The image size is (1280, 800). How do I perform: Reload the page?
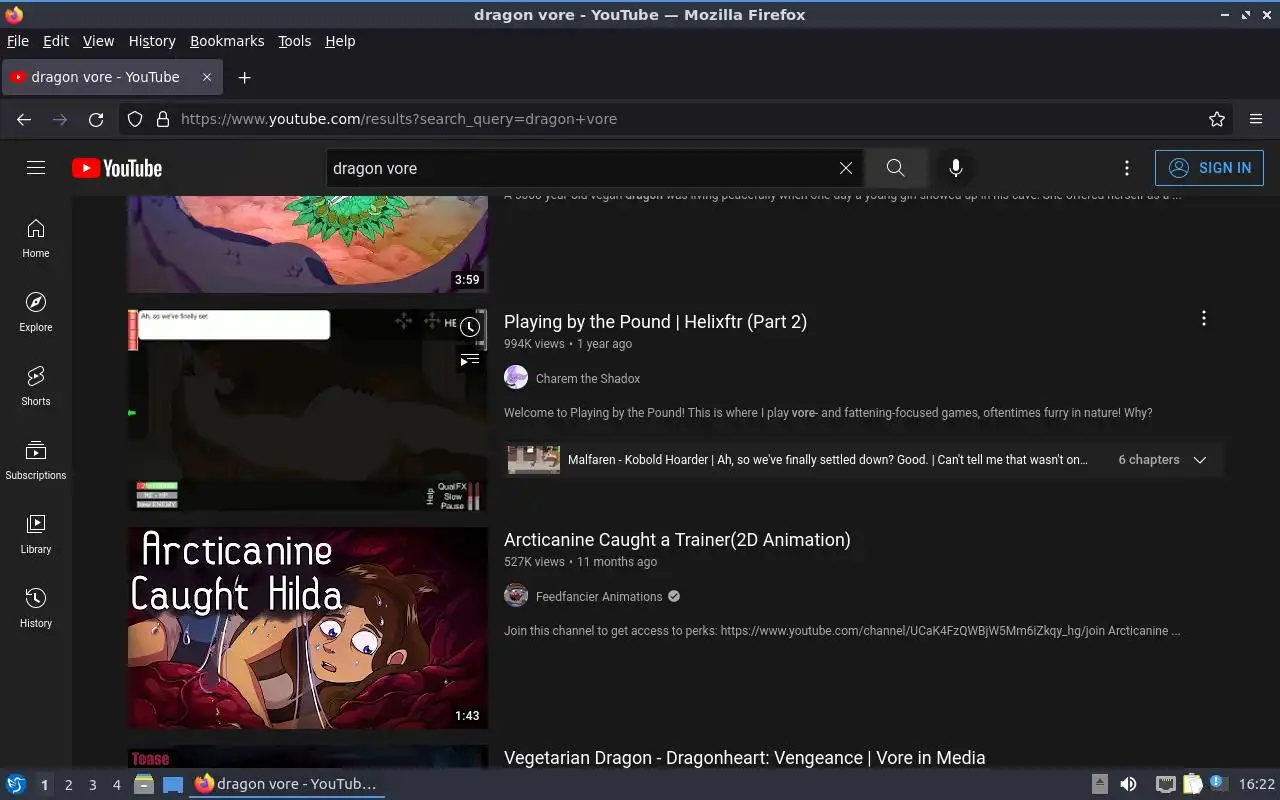(x=96, y=119)
